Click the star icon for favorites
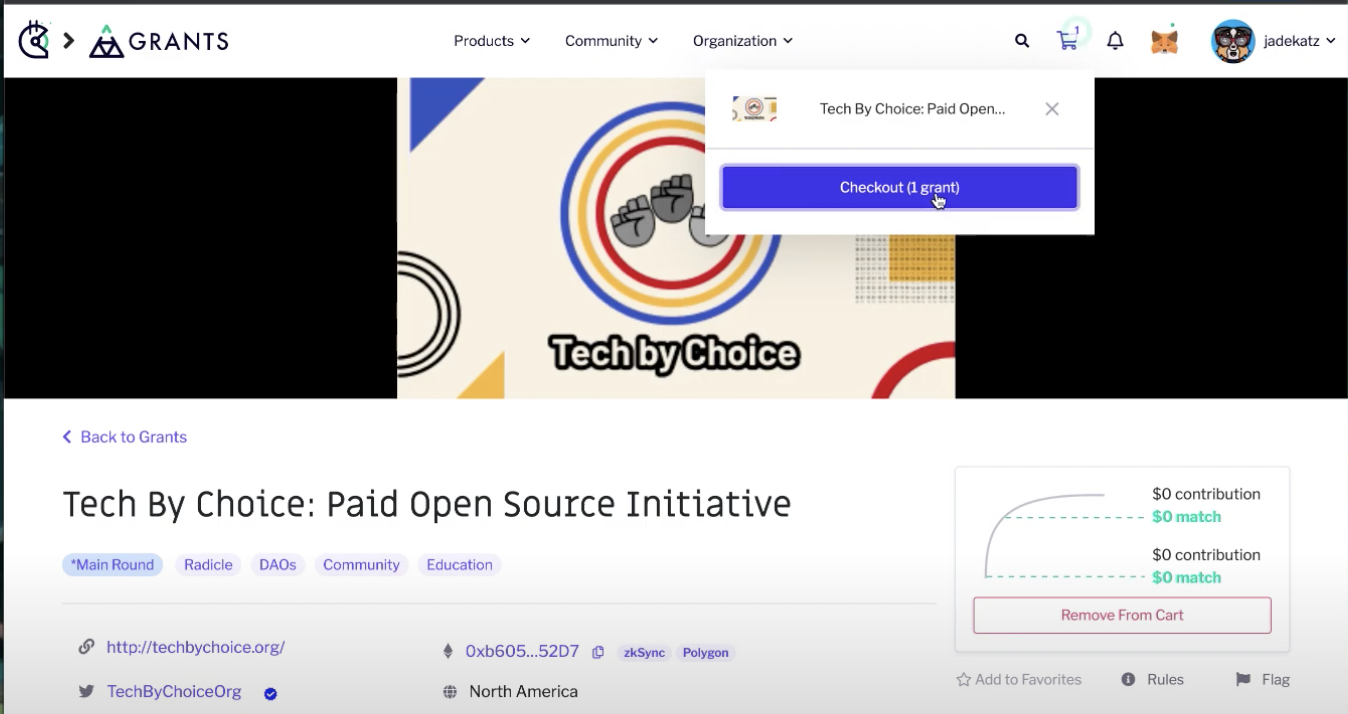Screen dimensions: 1348x714 [963, 679]
